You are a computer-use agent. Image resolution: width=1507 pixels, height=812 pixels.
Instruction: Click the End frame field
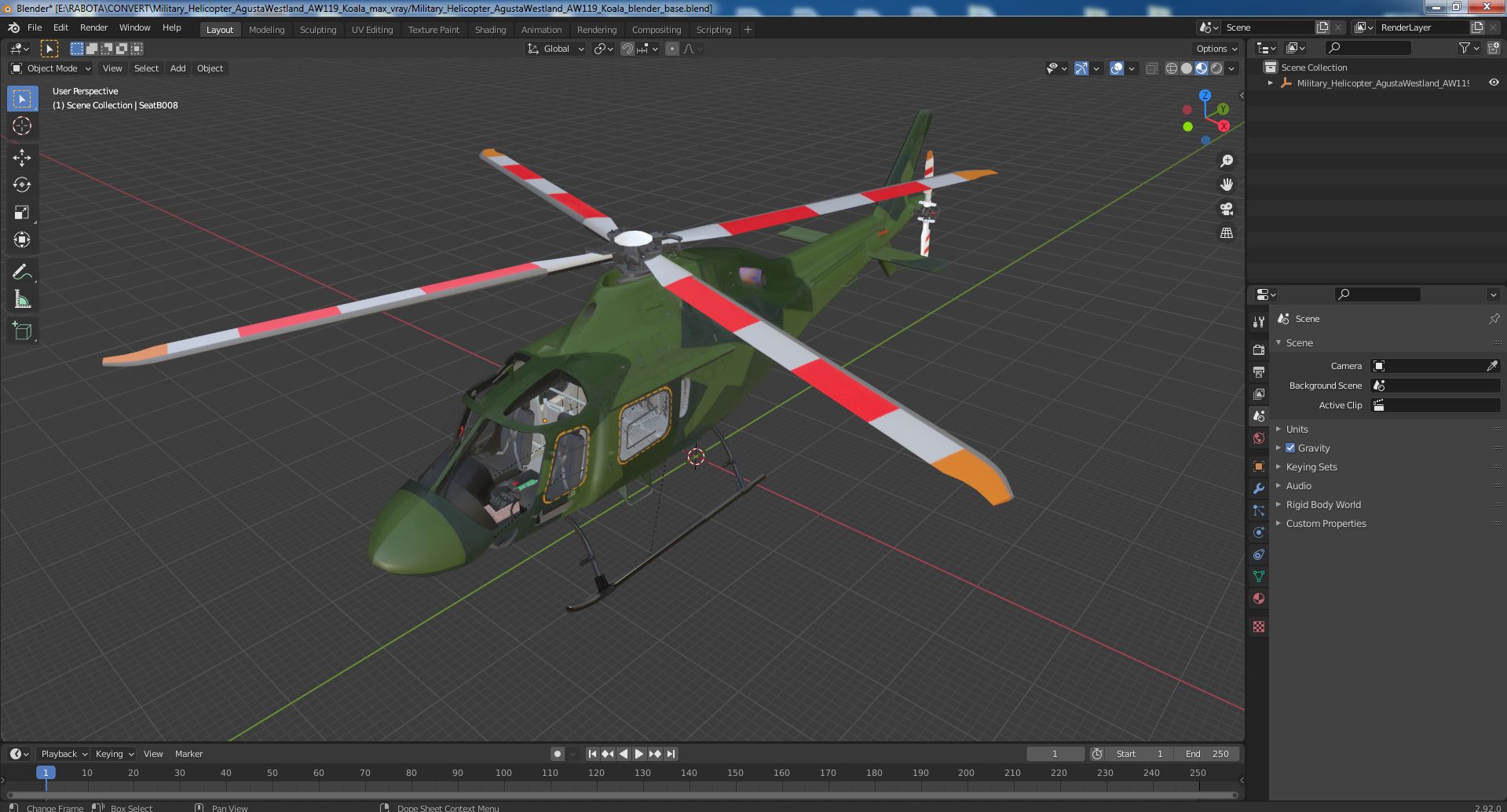point(1208,754)
